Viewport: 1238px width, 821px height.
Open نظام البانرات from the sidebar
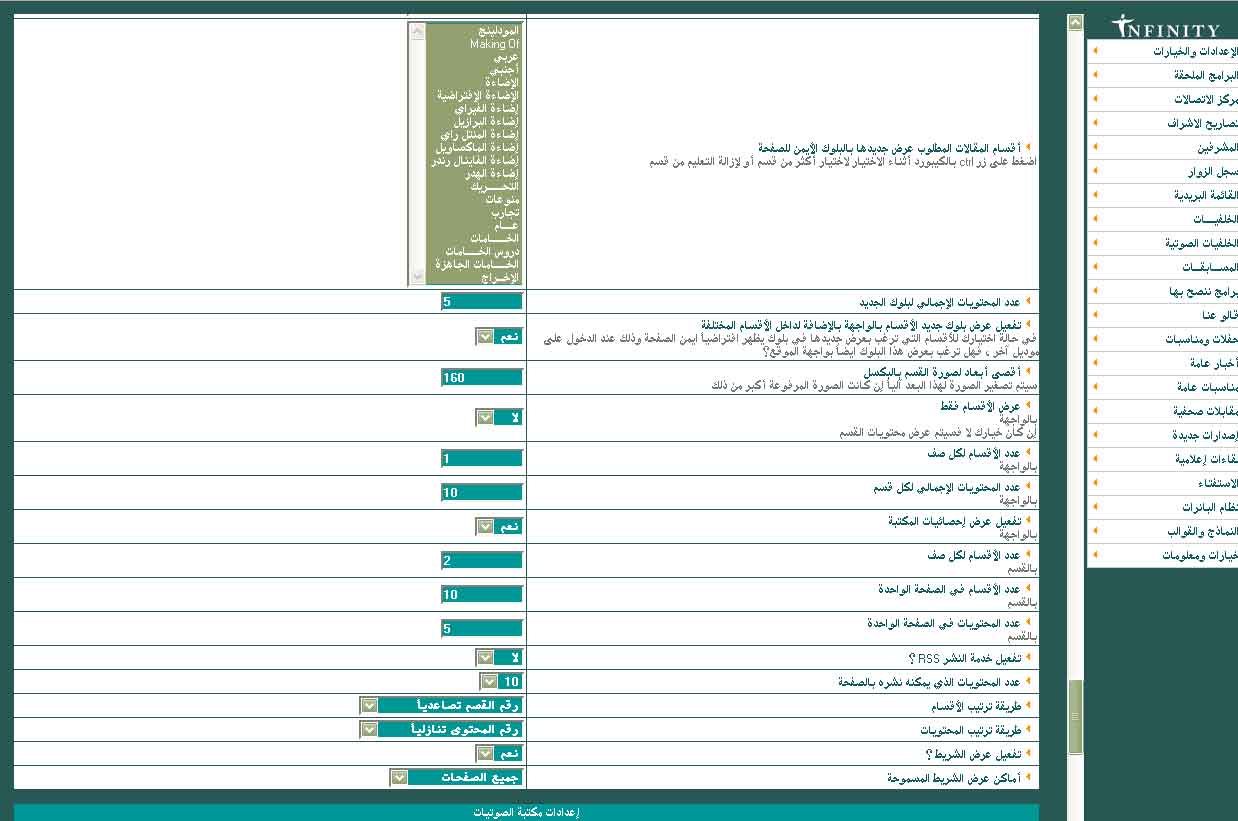pos(1163,508)
